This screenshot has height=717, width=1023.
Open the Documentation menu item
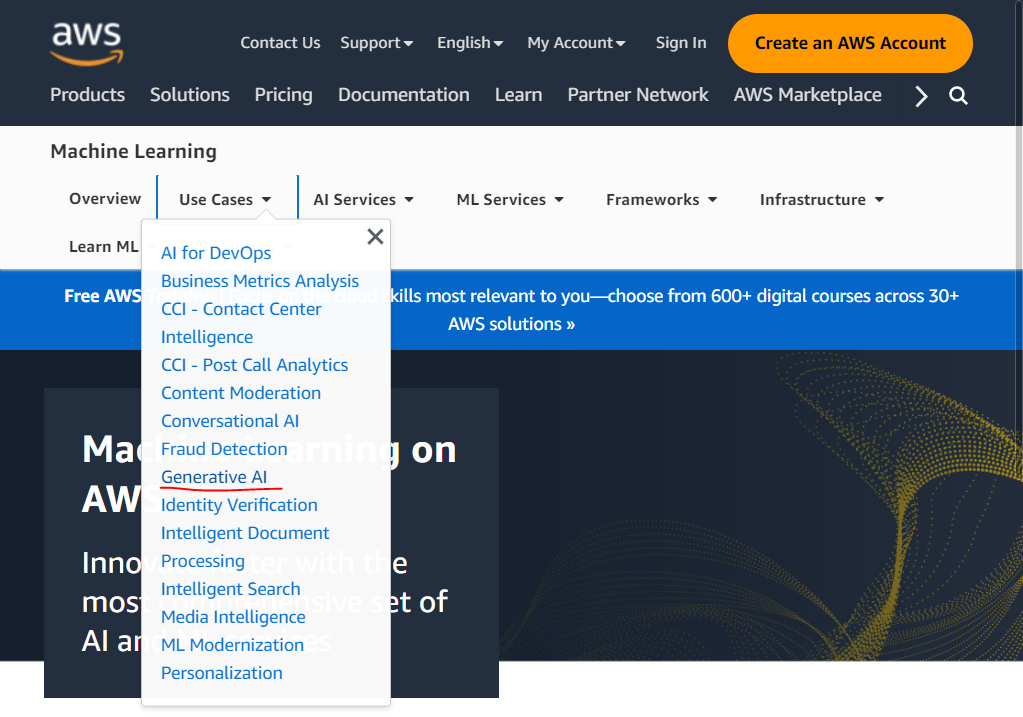403,95
